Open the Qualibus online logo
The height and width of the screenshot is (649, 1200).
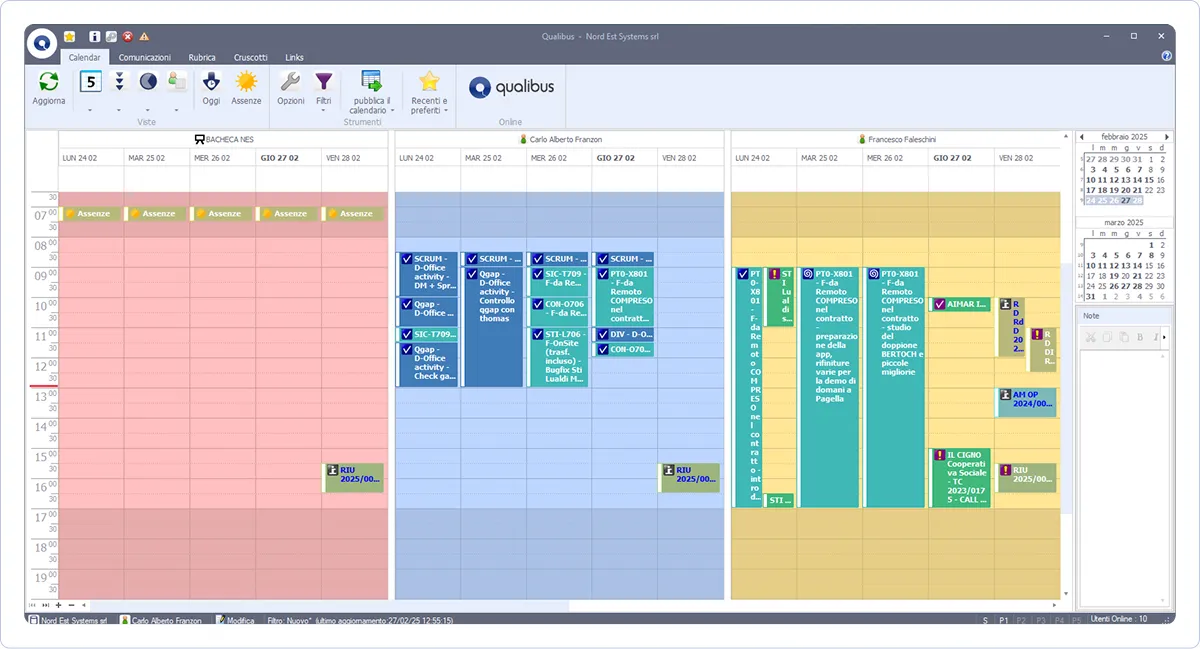511,87
